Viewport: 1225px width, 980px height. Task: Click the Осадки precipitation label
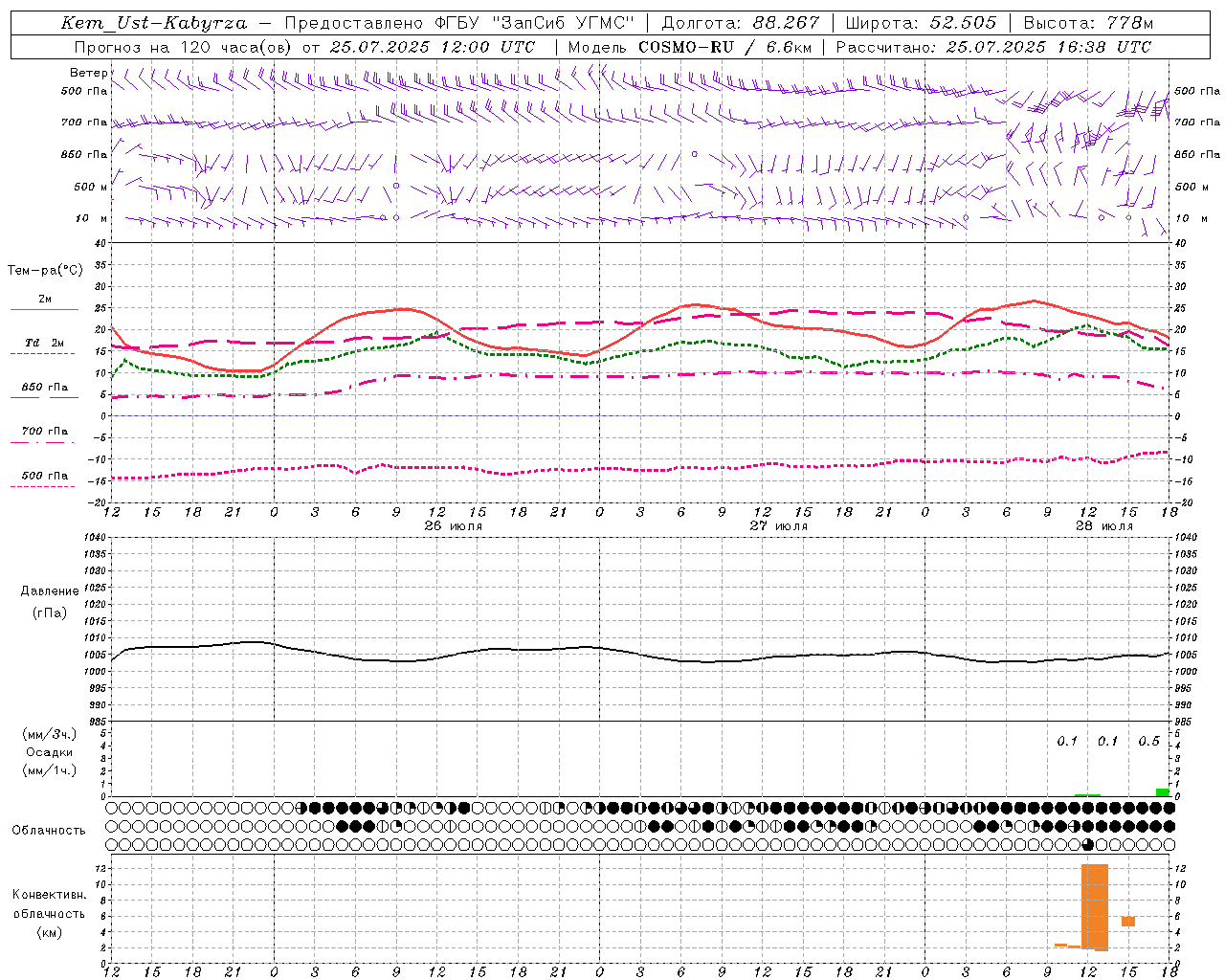(x=50, y=752)
